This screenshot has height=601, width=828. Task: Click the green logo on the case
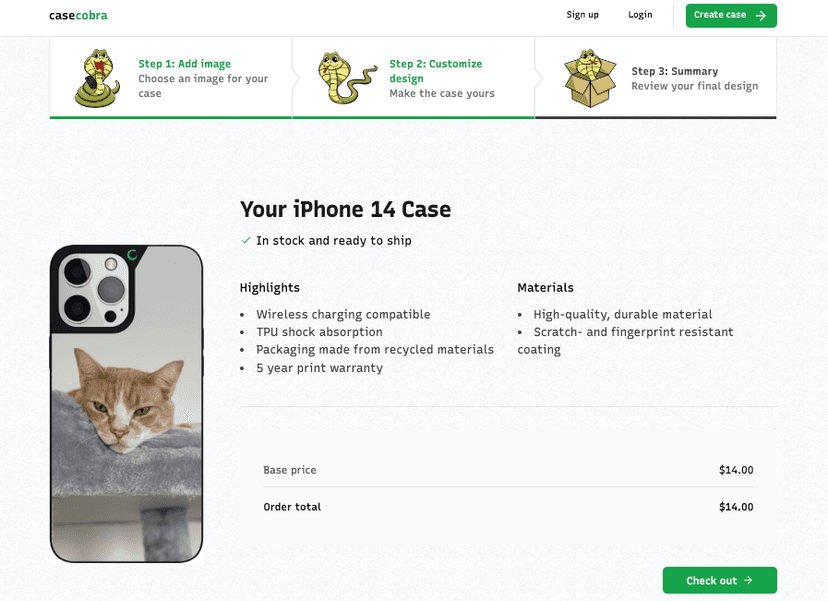pos(132,255)
